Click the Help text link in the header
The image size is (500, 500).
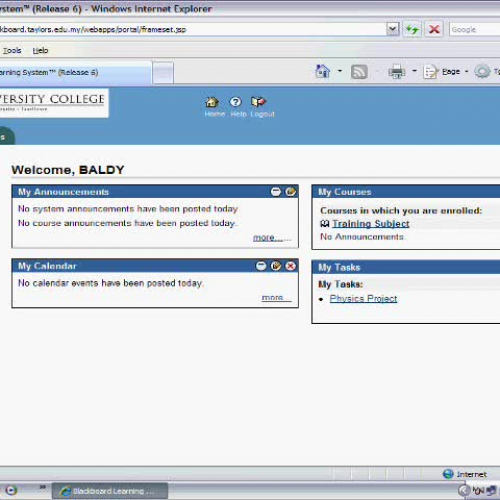click(238, 114)
